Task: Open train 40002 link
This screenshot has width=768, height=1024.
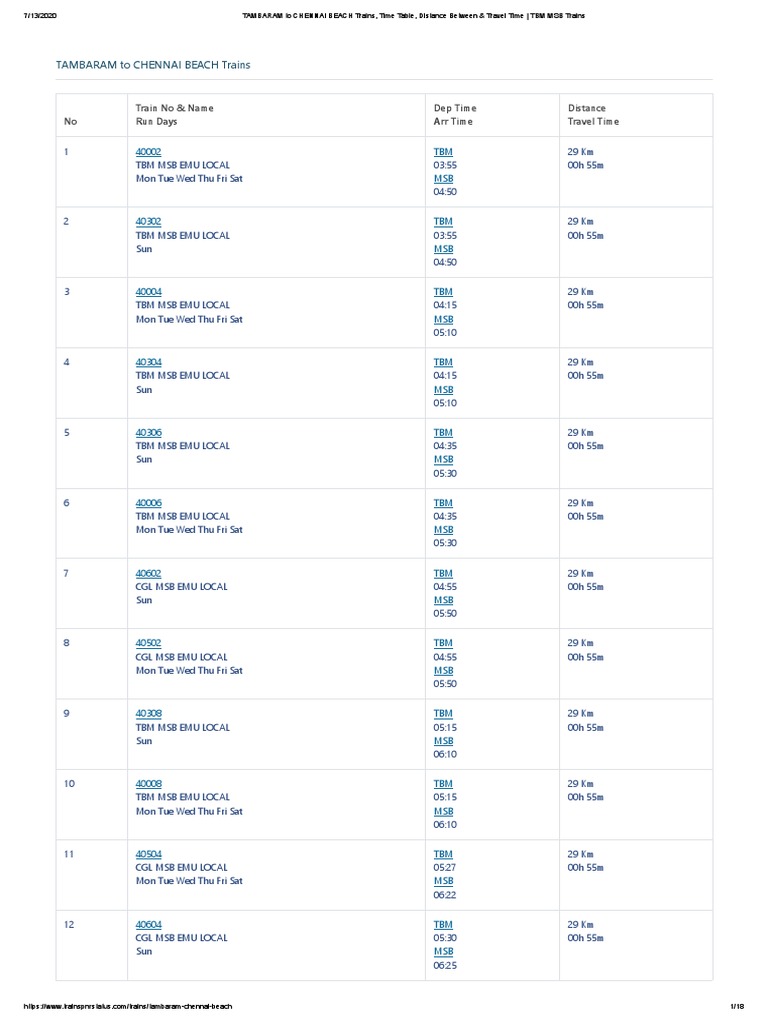Action: click(148, 151)
